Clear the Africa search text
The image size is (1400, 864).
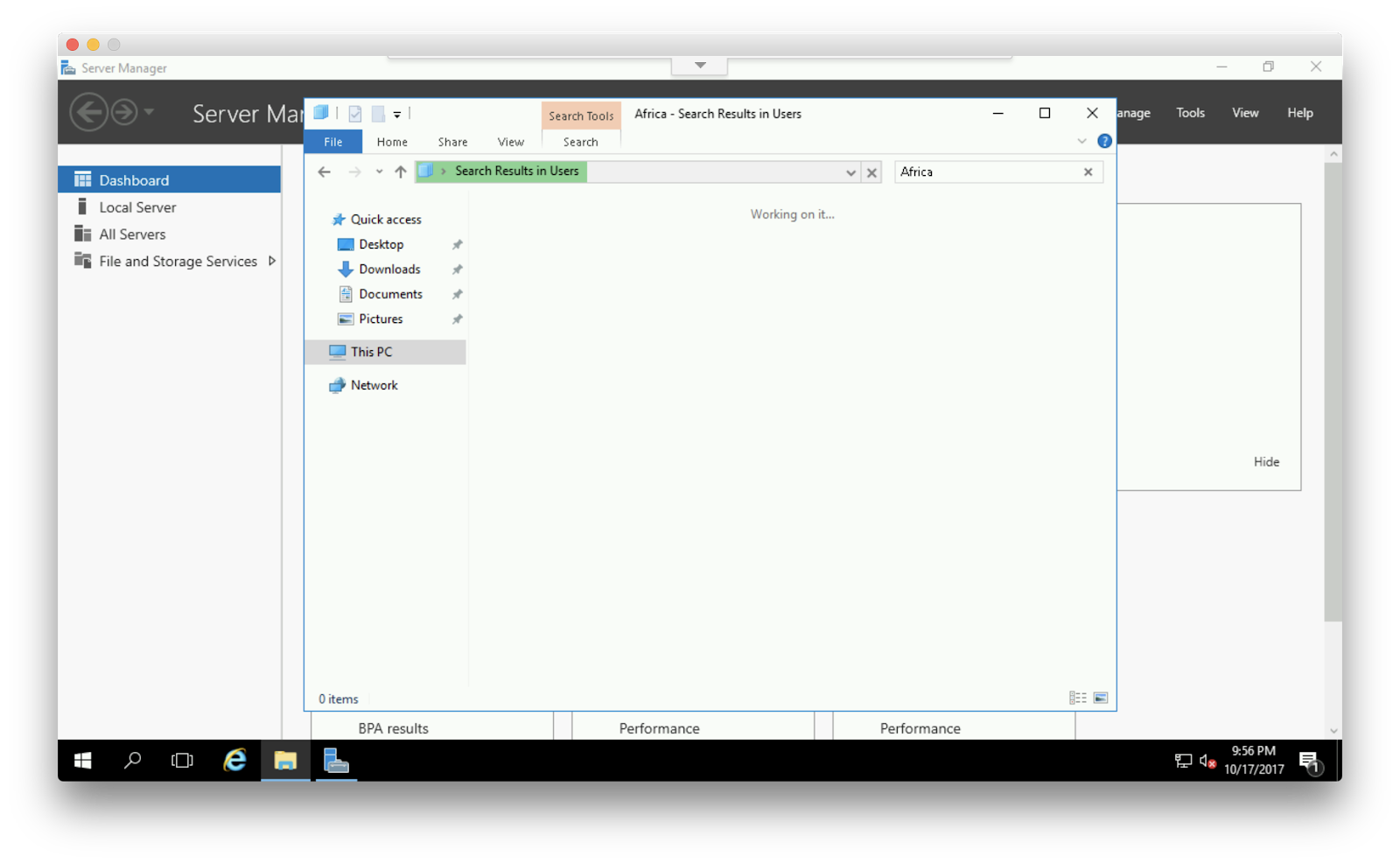[1088, 172]
